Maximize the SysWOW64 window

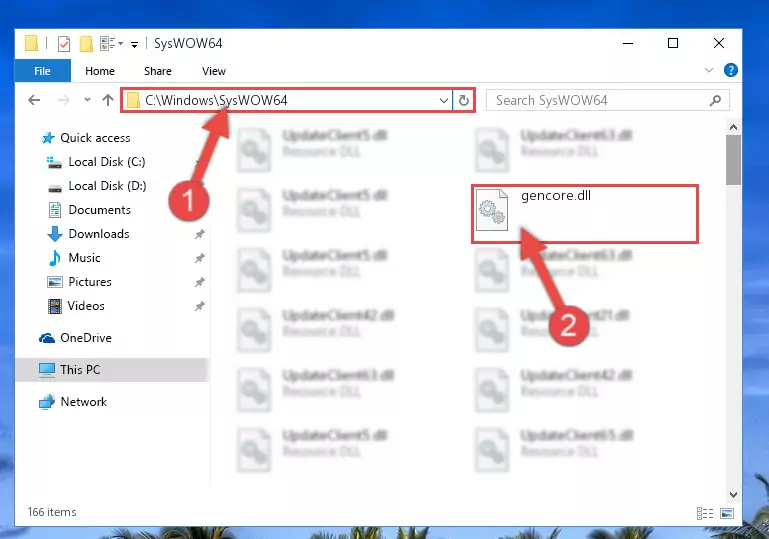(x=673, y=43)
